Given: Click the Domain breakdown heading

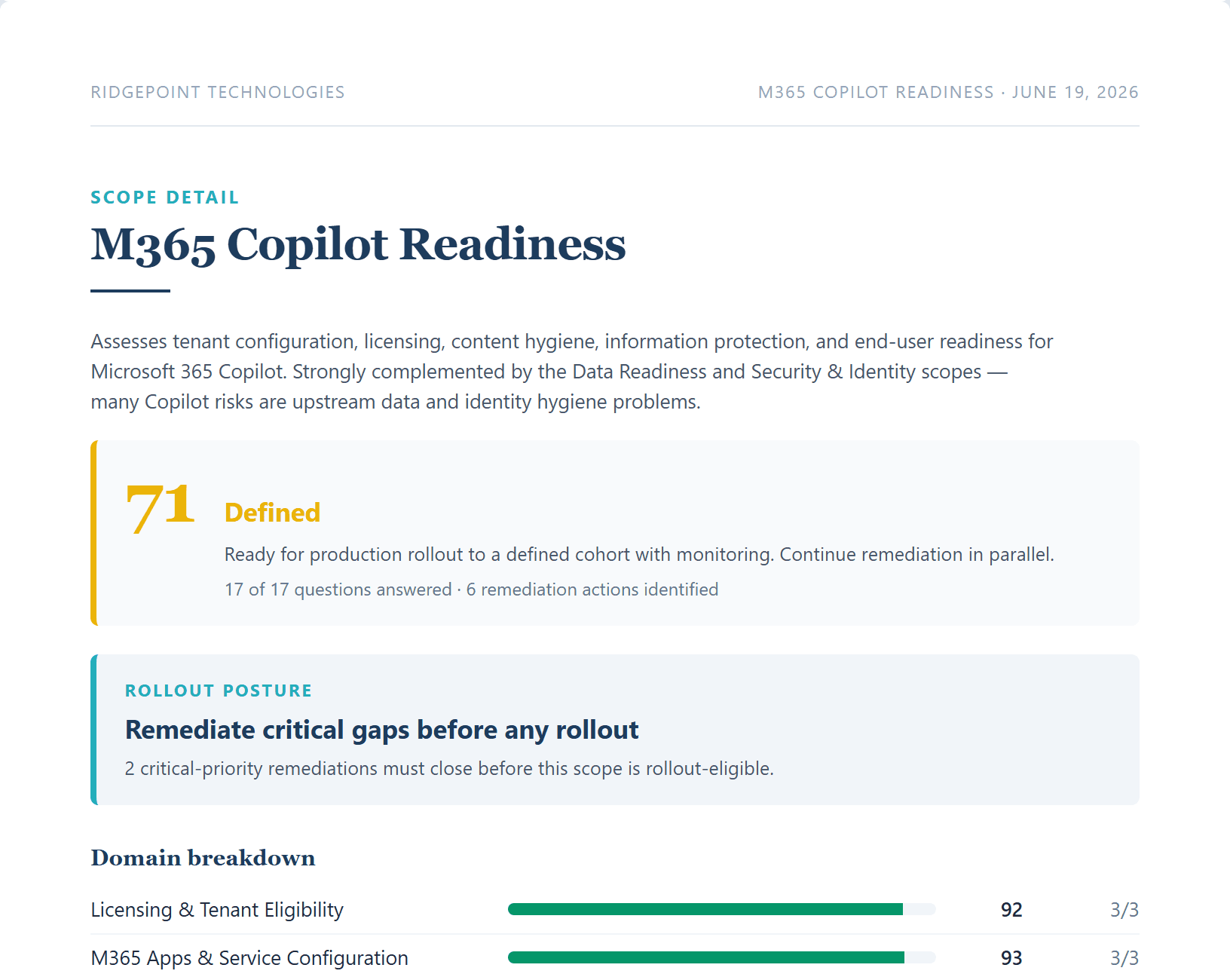Looking at the screenshot, I should pyautogui.click(x=203, y=858).
